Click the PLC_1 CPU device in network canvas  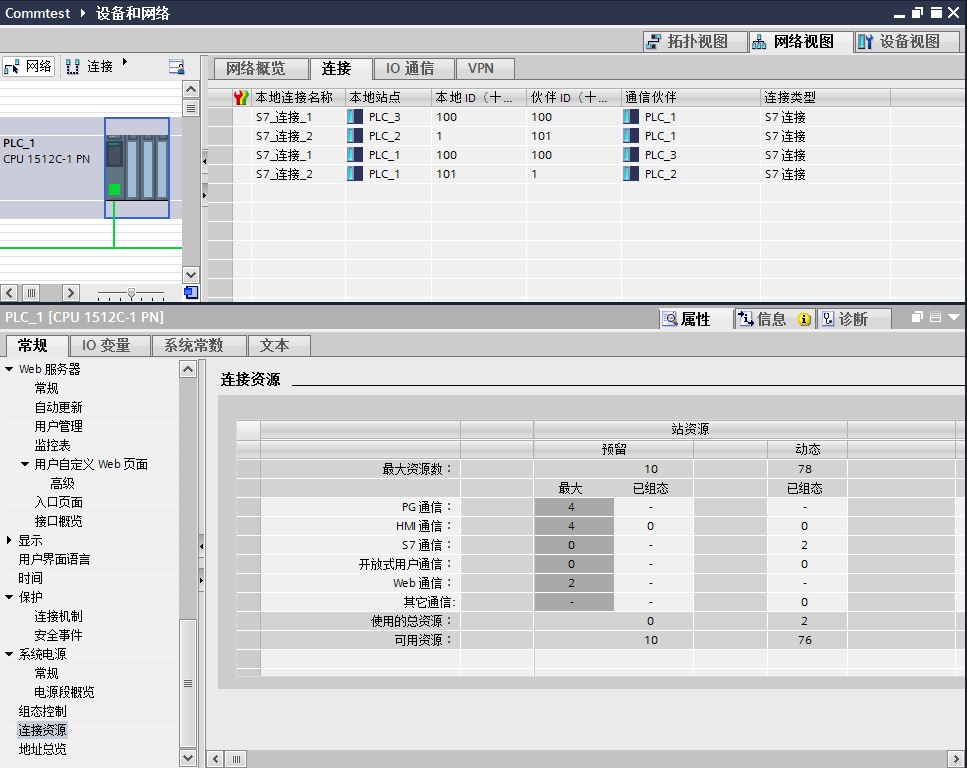[x=137, y=167]
